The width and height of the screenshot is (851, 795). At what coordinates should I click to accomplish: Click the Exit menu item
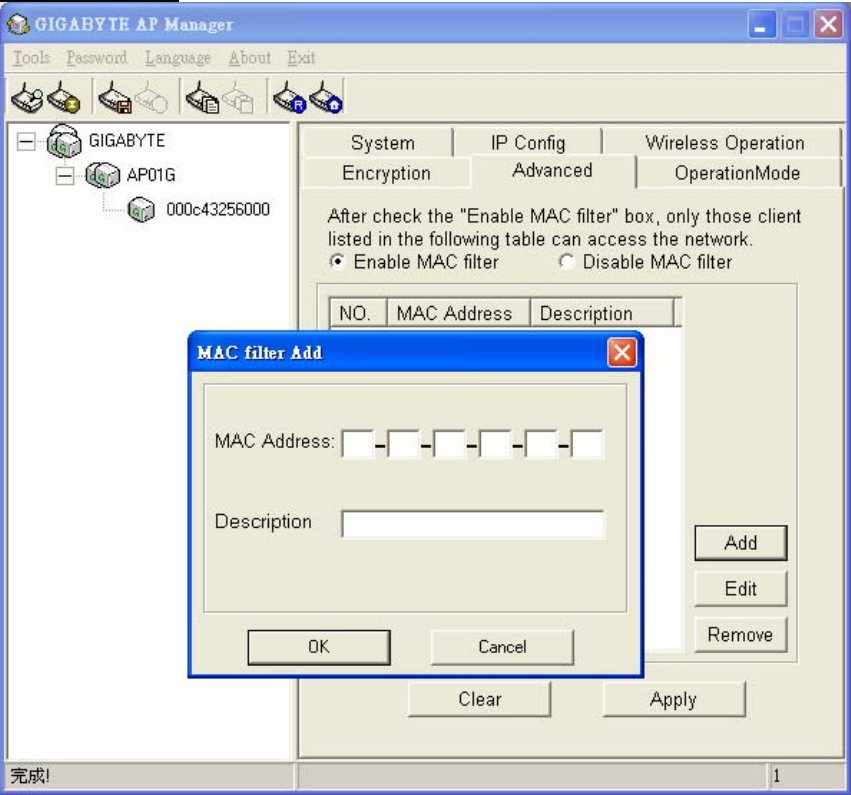point(301,58)
